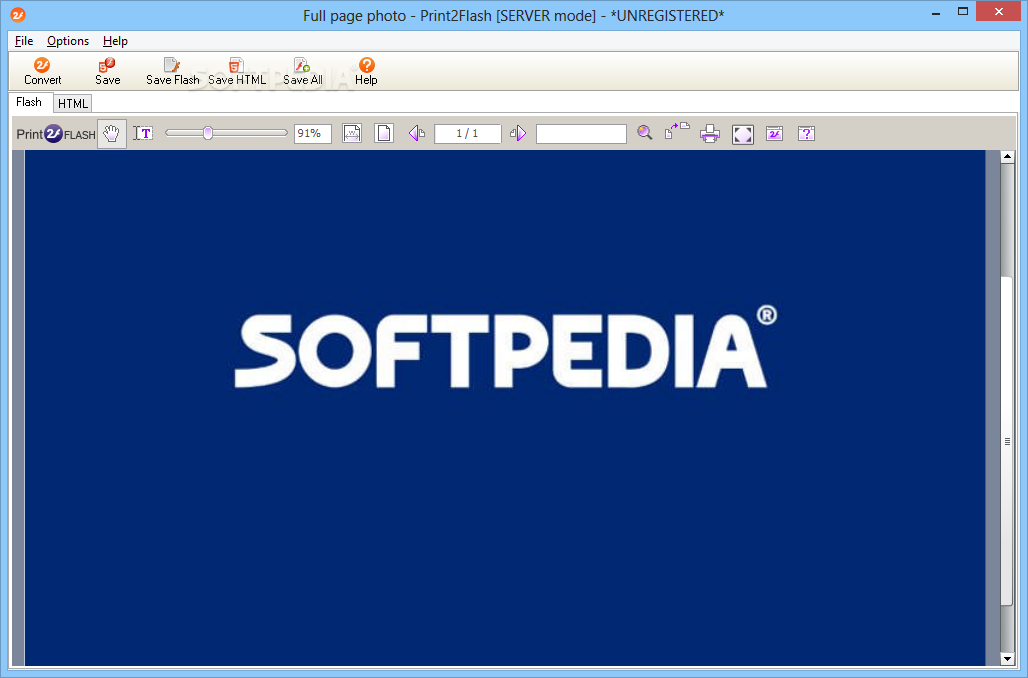The image size is (1028, 678).
Task: Open the Options menu
Action: [68, 41]
